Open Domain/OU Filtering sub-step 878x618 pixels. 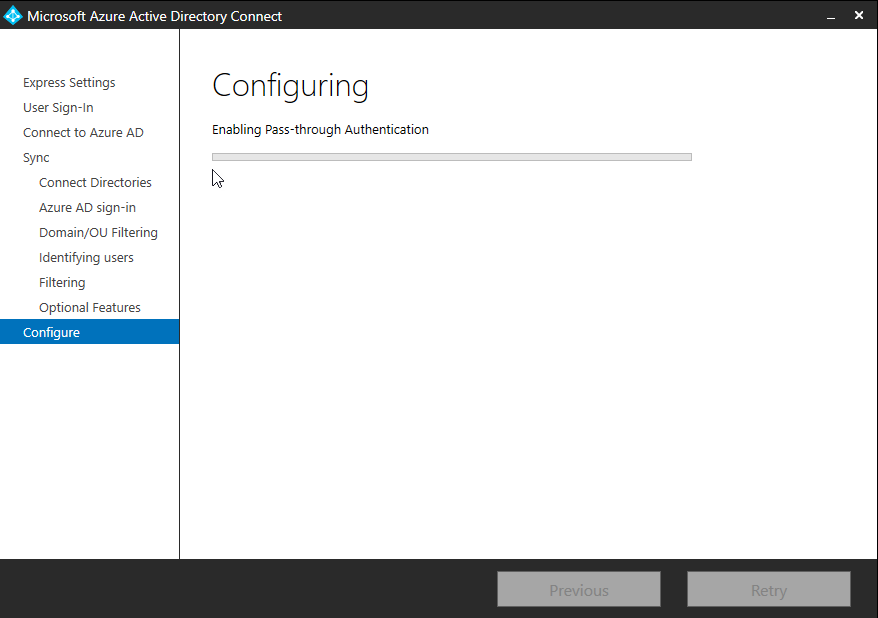coord(99,232)
